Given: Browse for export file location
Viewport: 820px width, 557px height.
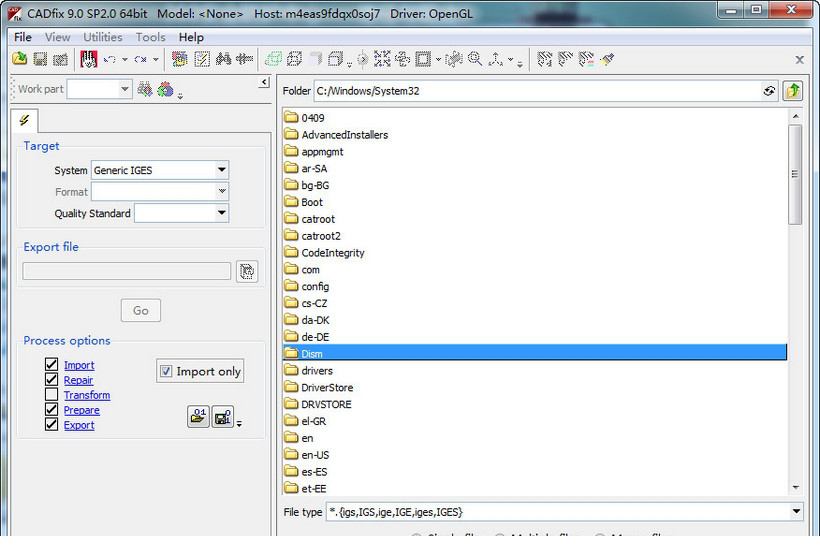Looking at the screenshot, I should [247, 271].
